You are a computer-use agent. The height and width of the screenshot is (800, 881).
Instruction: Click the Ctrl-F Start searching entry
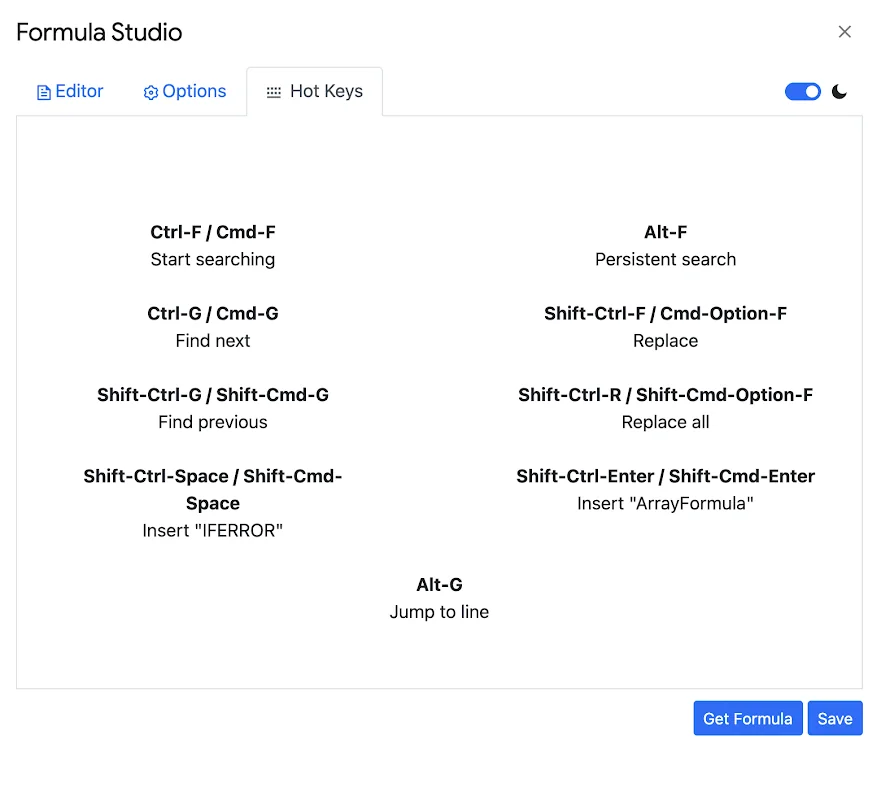pos(212,245)
